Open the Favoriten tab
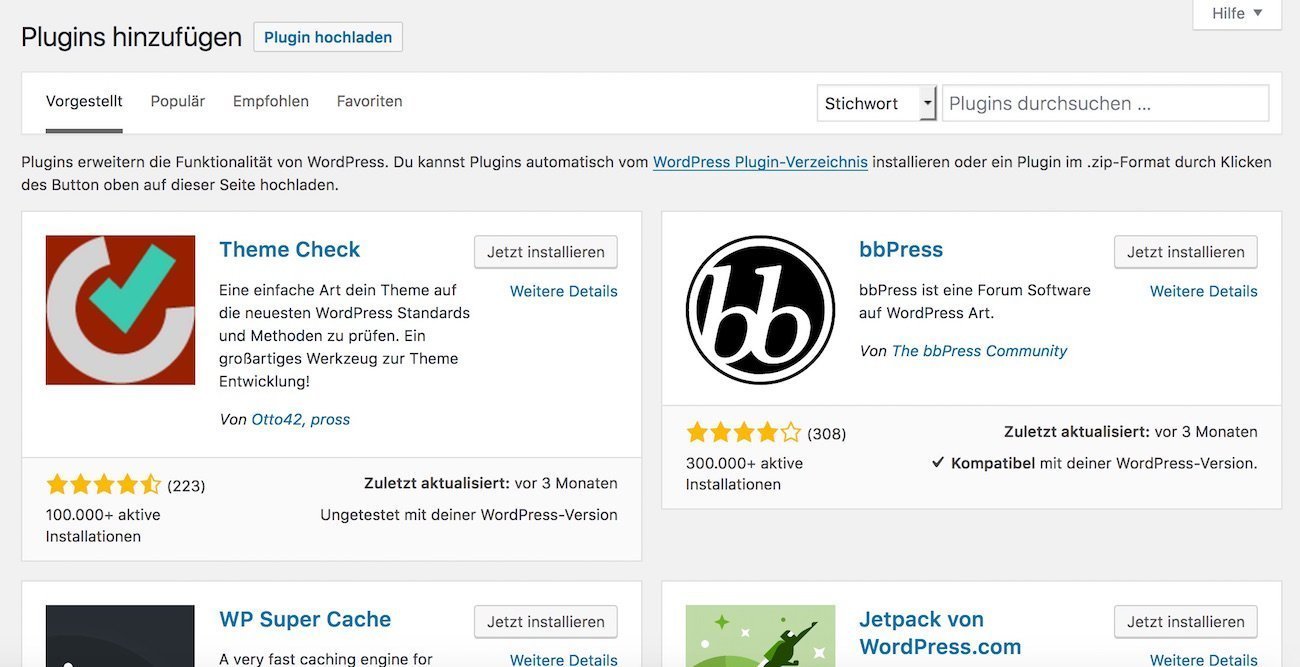 (x=369, y=101)
